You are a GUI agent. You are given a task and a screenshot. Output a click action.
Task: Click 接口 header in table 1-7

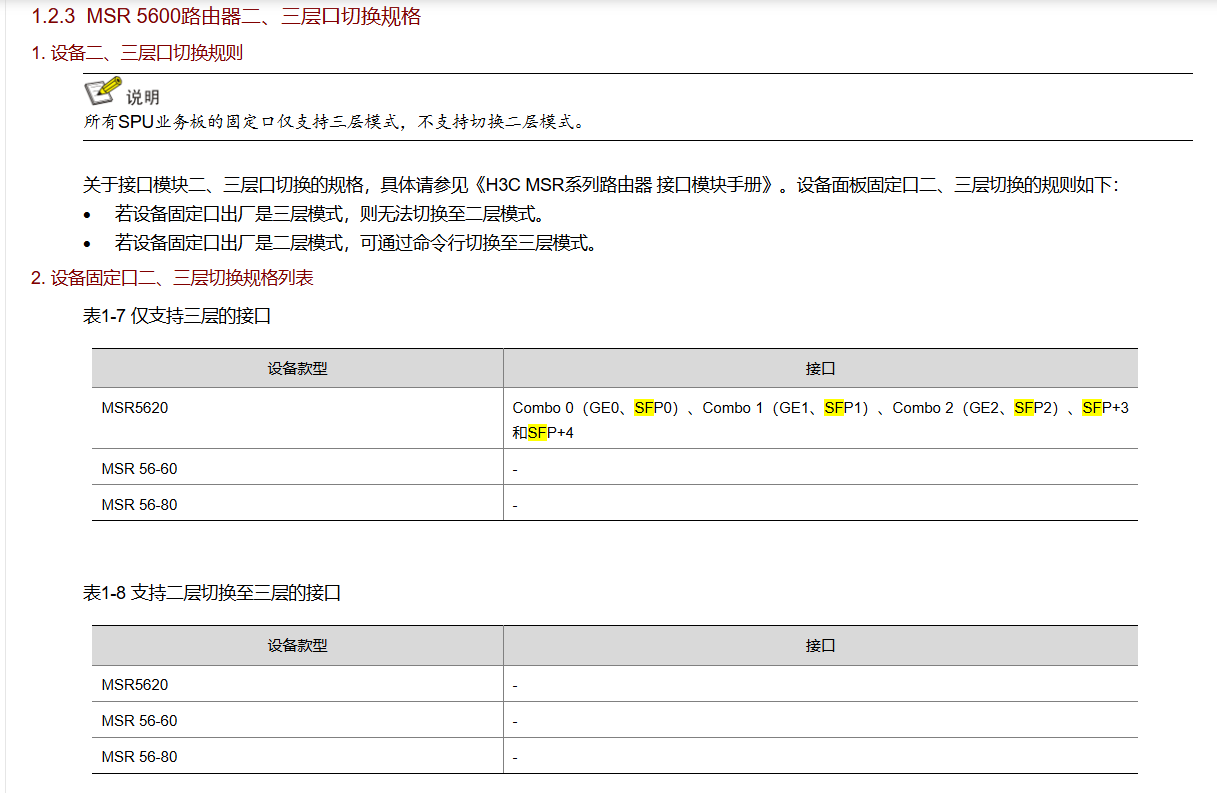(820, 368)
